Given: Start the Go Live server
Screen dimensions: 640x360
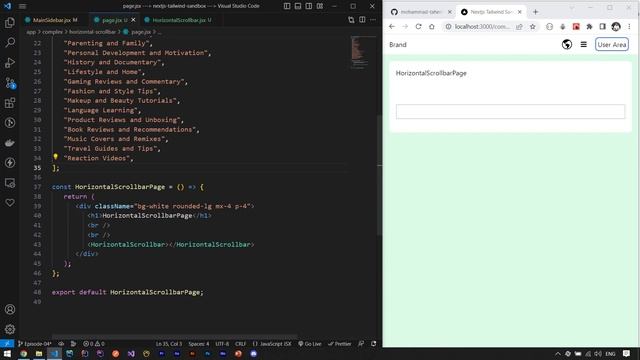Looking at the screenshot, I should (310, 344).
